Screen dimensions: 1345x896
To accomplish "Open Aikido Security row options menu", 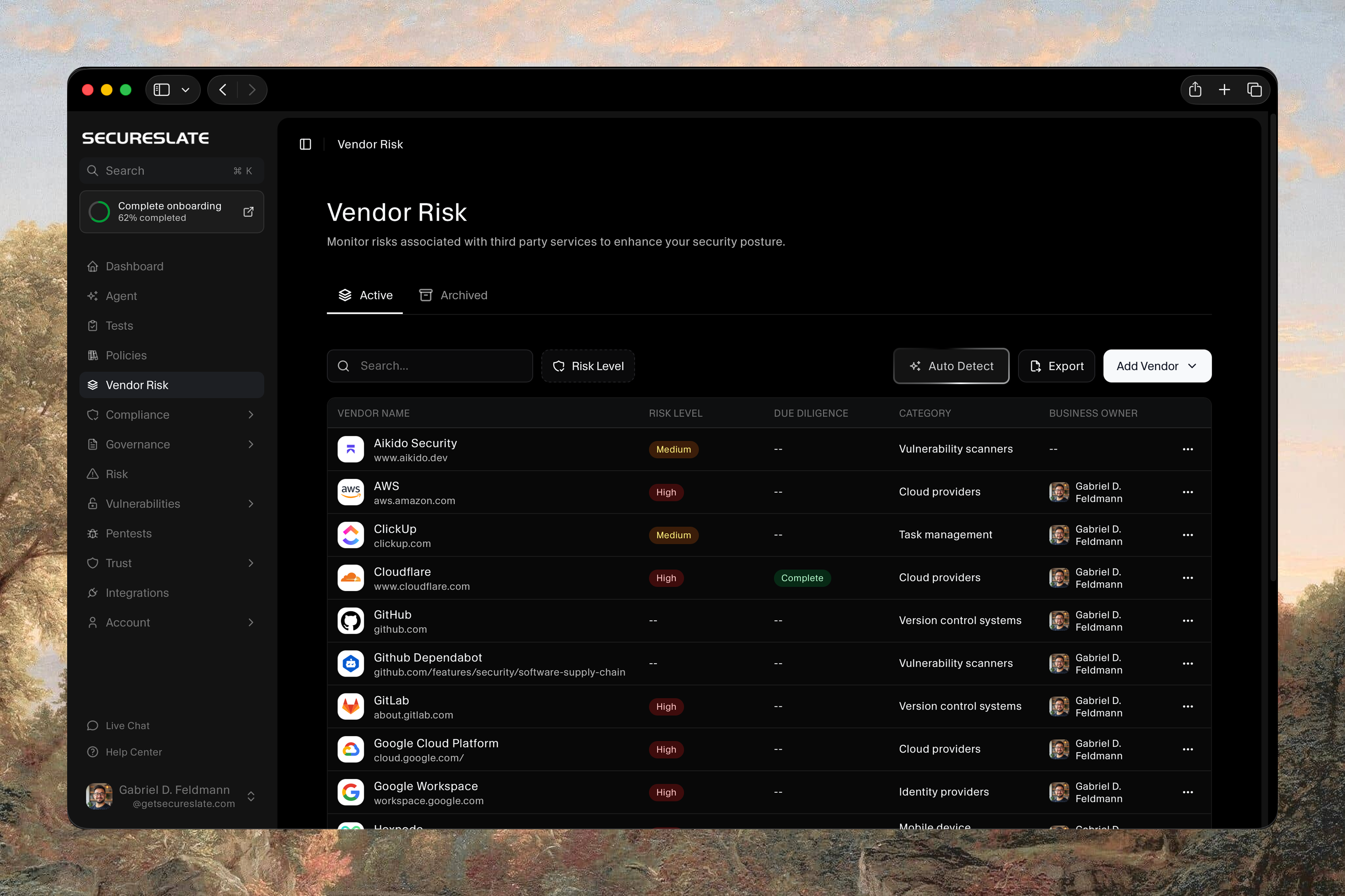I will 1188,449.
